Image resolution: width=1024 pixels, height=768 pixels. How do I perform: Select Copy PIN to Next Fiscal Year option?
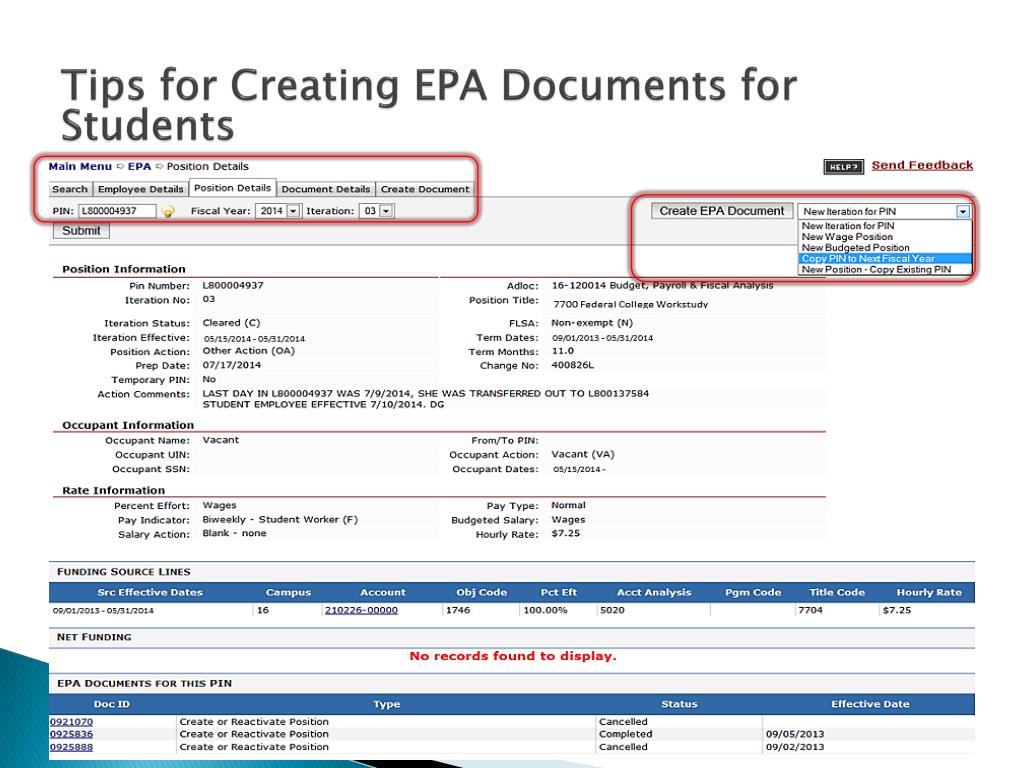click(x=878, y=257)
